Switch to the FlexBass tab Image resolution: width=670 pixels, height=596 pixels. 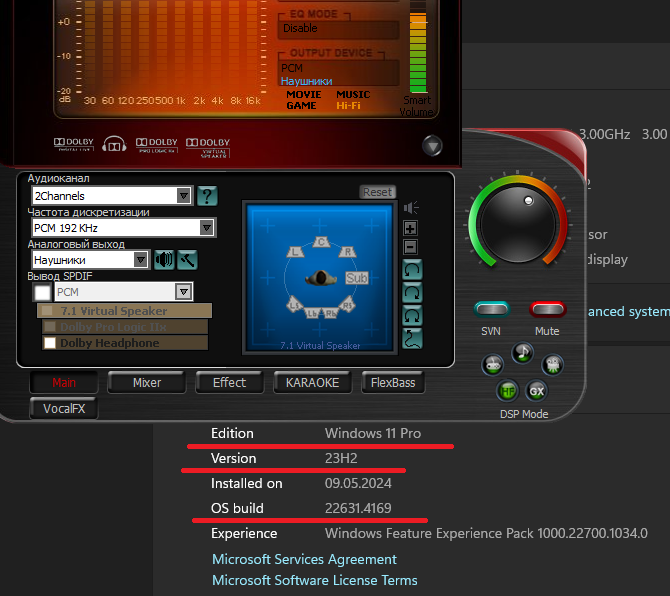pos(393,382)
